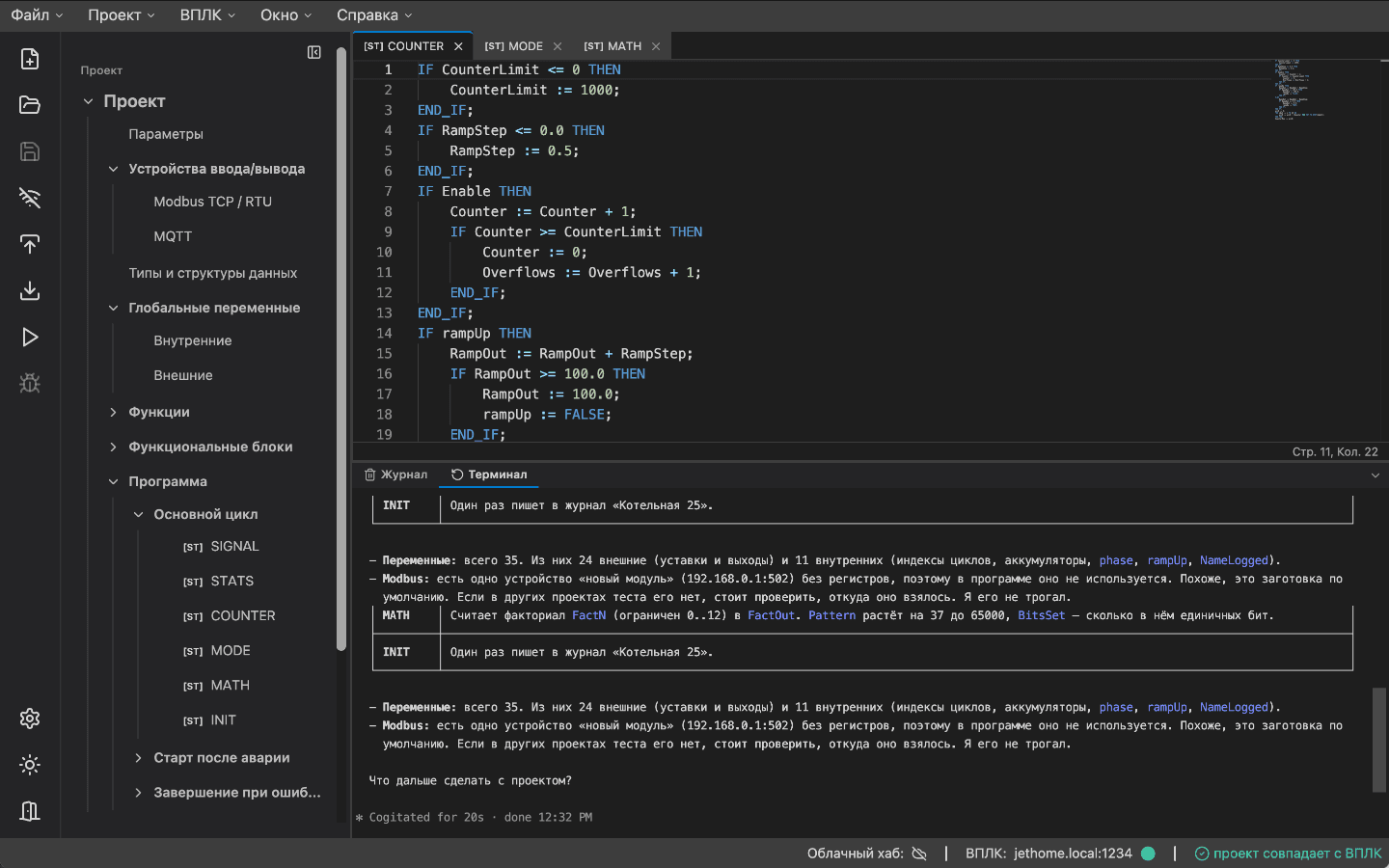Close the COUNTER editor tab
1389x868 pixels.
[458, 46]
